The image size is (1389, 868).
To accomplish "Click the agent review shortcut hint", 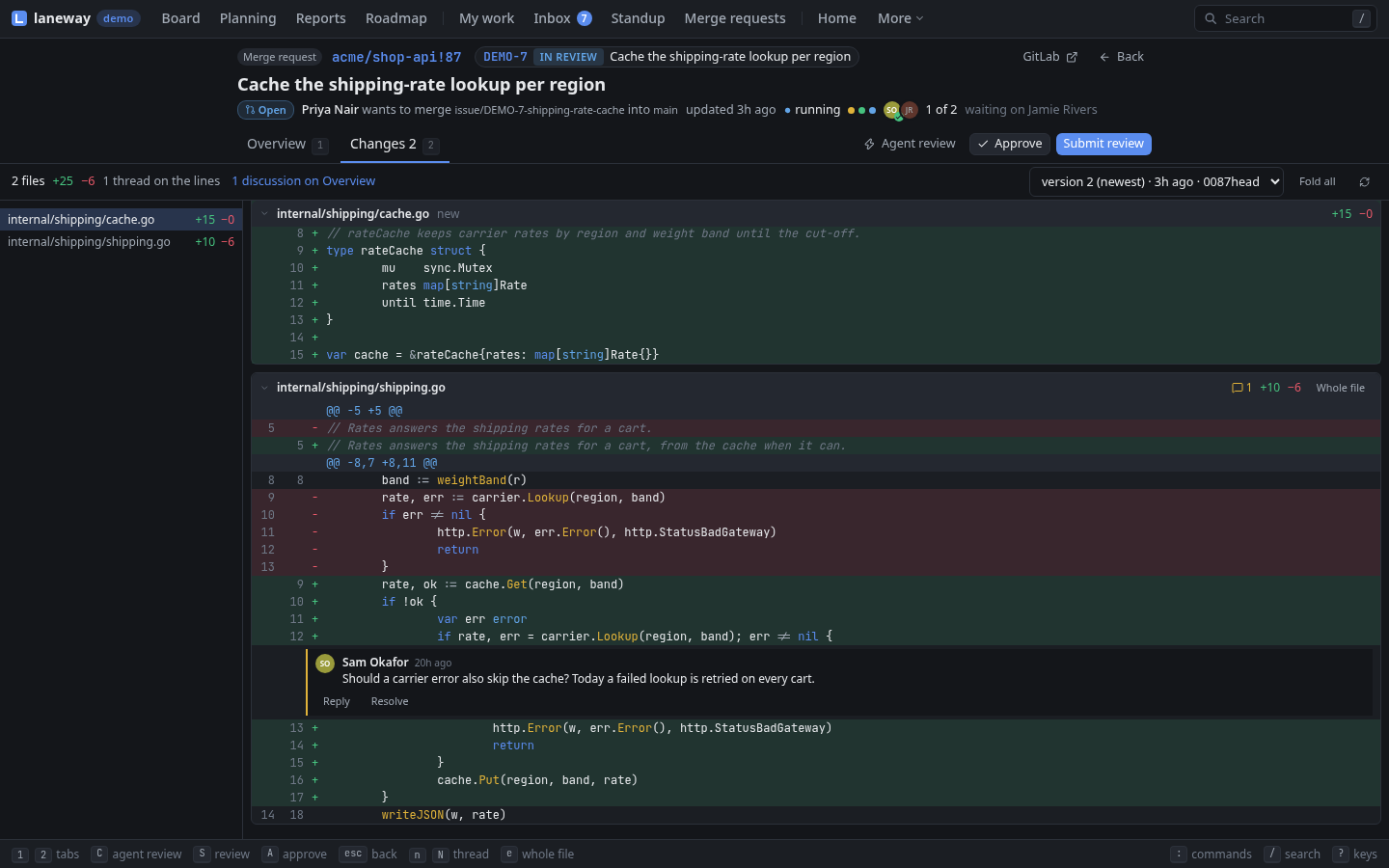I will tap(137, 854).
